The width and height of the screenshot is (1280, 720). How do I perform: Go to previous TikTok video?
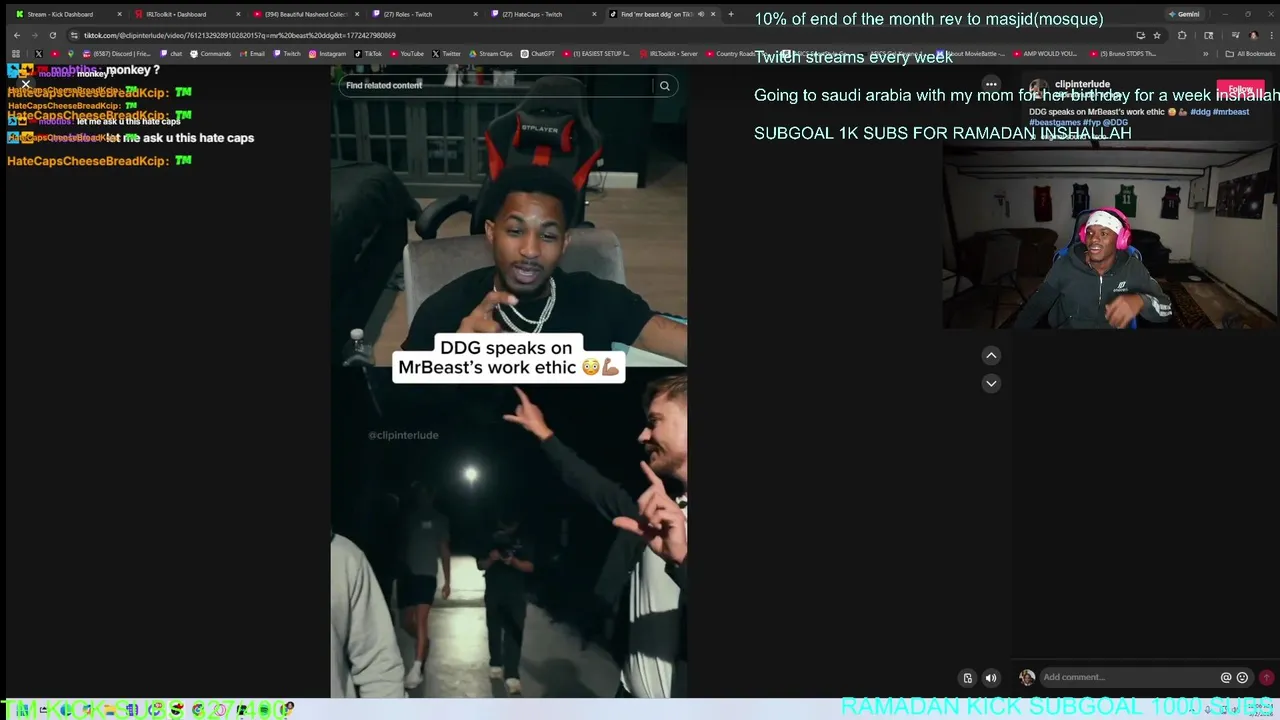pos(991,355)
